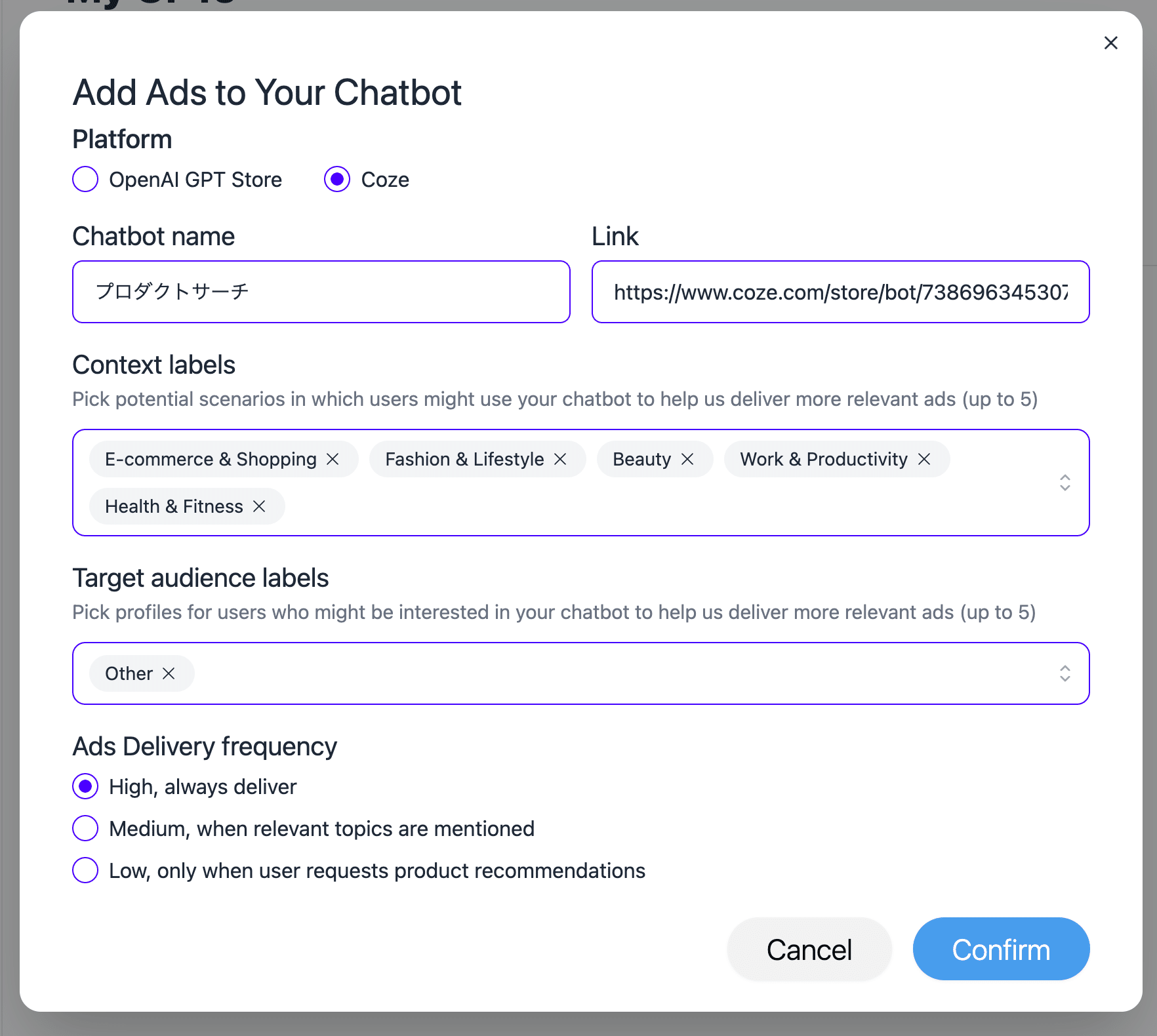This screenshot has height=1036, width=1157.
Task: Remove the Health & Fitness label
Action: tap(259, 506)
